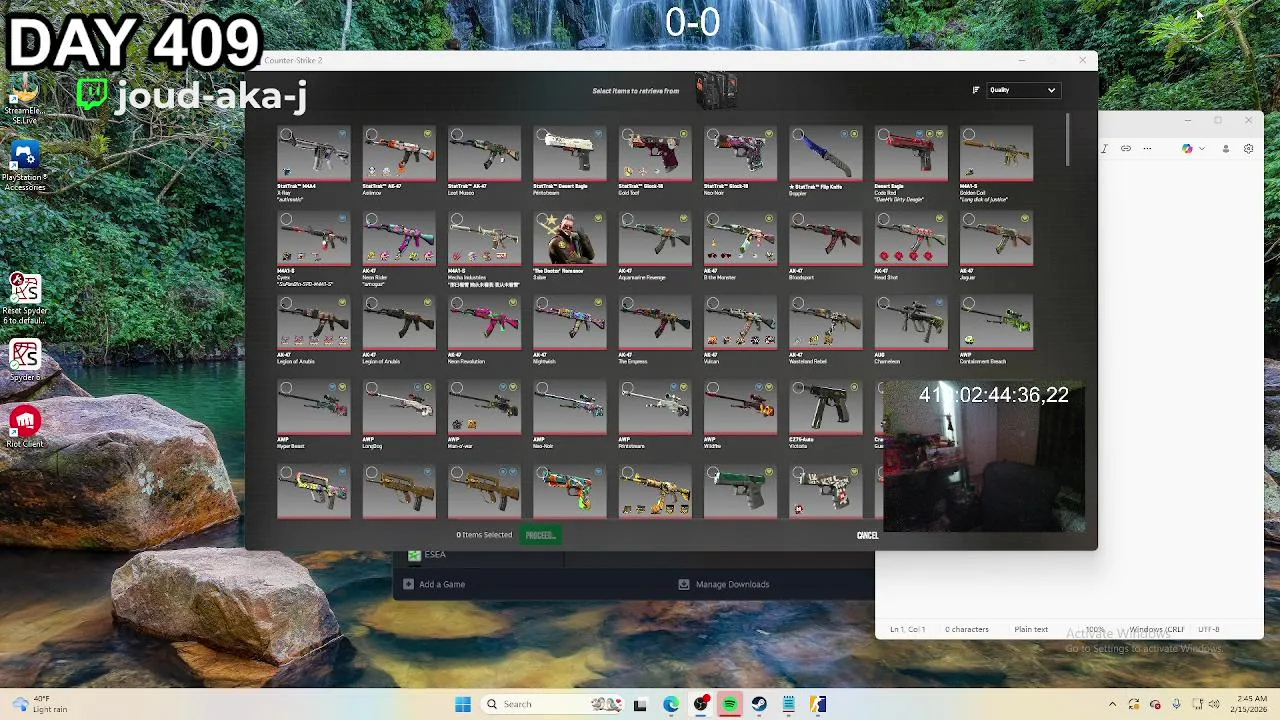Select the AK-47 Neon Revolution thumbnail
The height and width of the screenshot is (720, 1280).
pyautogui.click(x=484, y=323)
